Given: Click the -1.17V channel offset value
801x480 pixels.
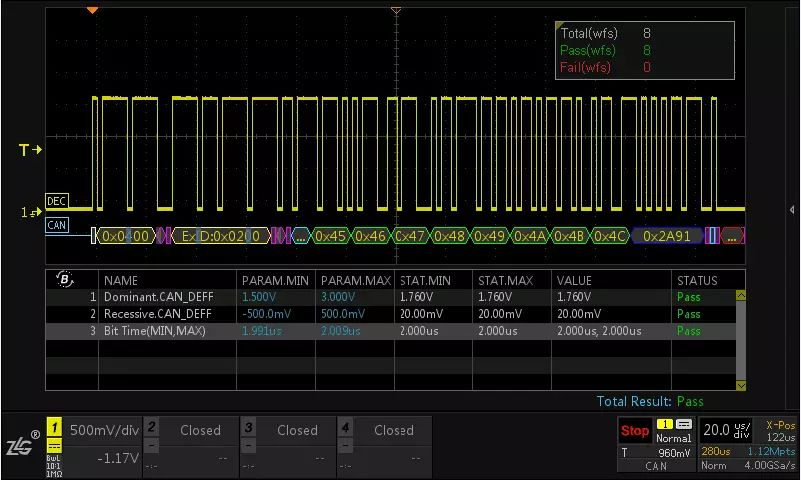Looking at the screenshot, I should point(117,458).
